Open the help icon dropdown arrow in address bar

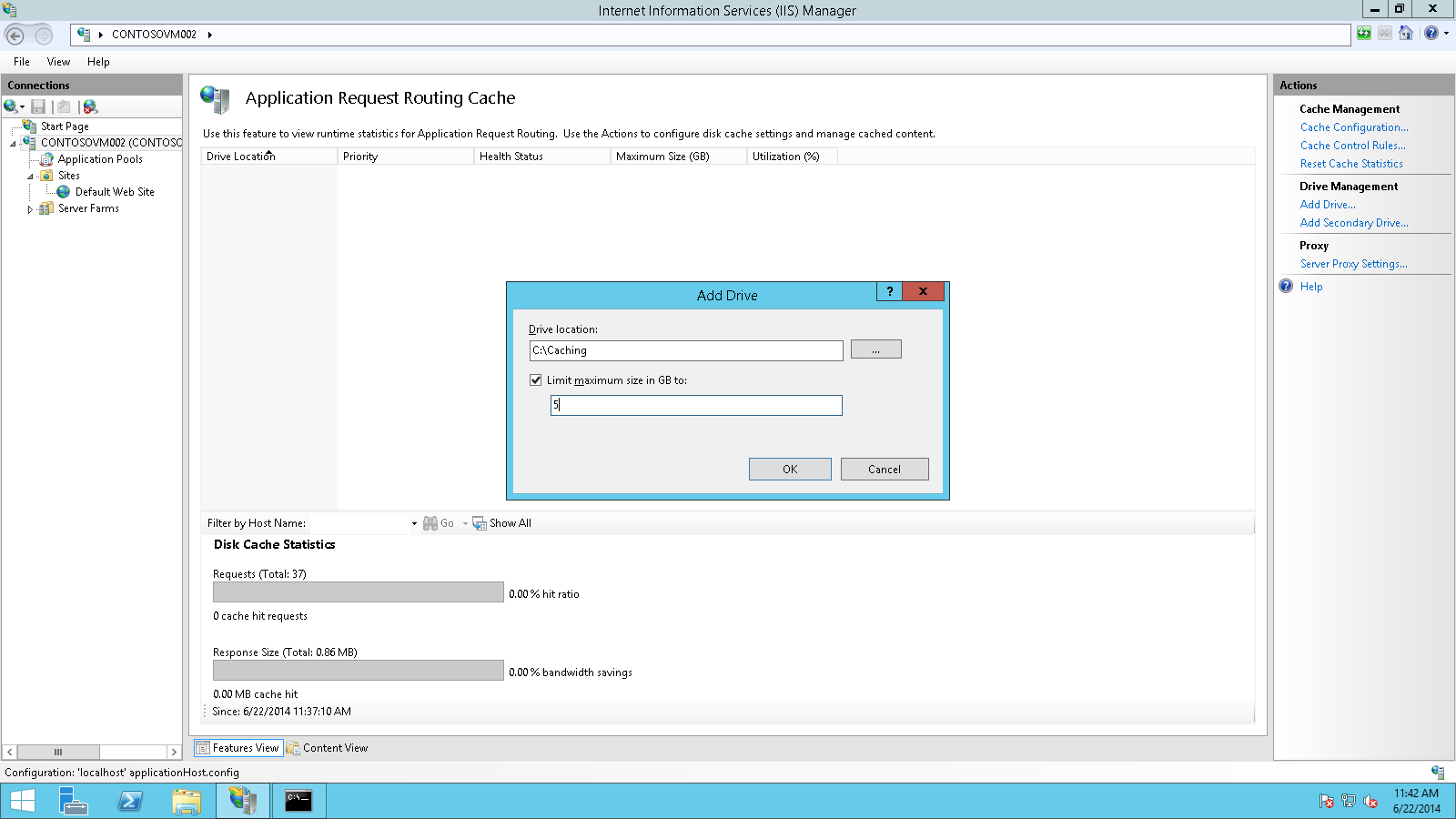1446,34
